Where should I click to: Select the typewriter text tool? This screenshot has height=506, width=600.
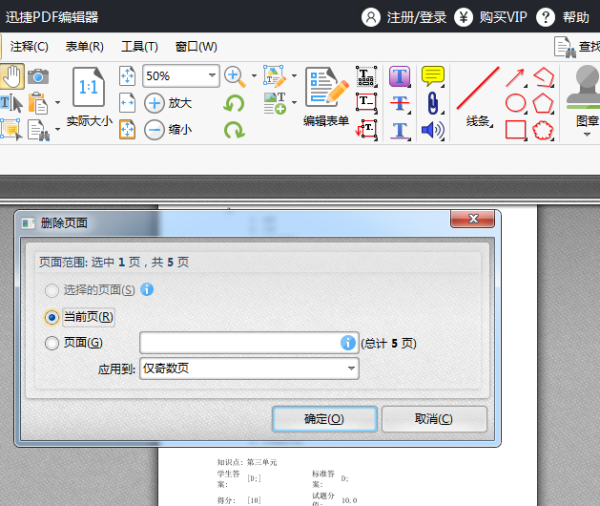366,76
